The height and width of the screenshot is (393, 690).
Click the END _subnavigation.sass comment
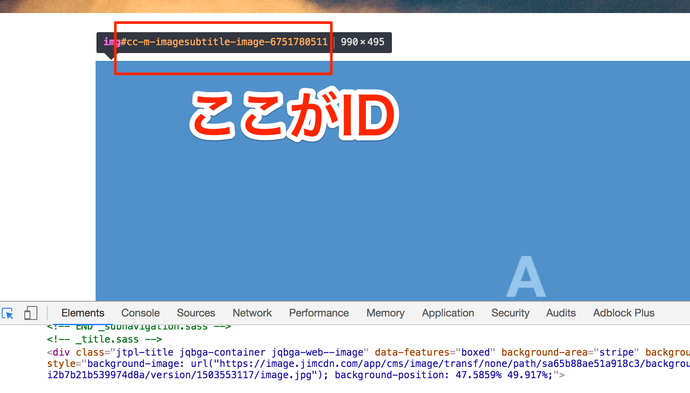139,327
